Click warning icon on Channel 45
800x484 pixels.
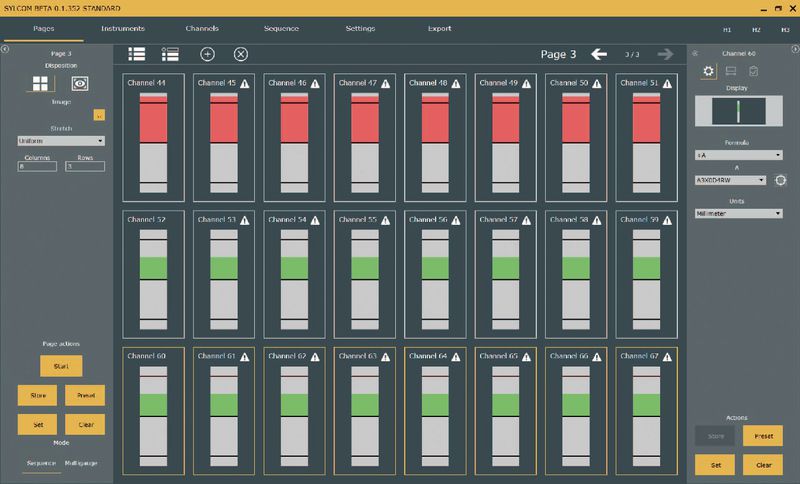(x=245, y=82)
